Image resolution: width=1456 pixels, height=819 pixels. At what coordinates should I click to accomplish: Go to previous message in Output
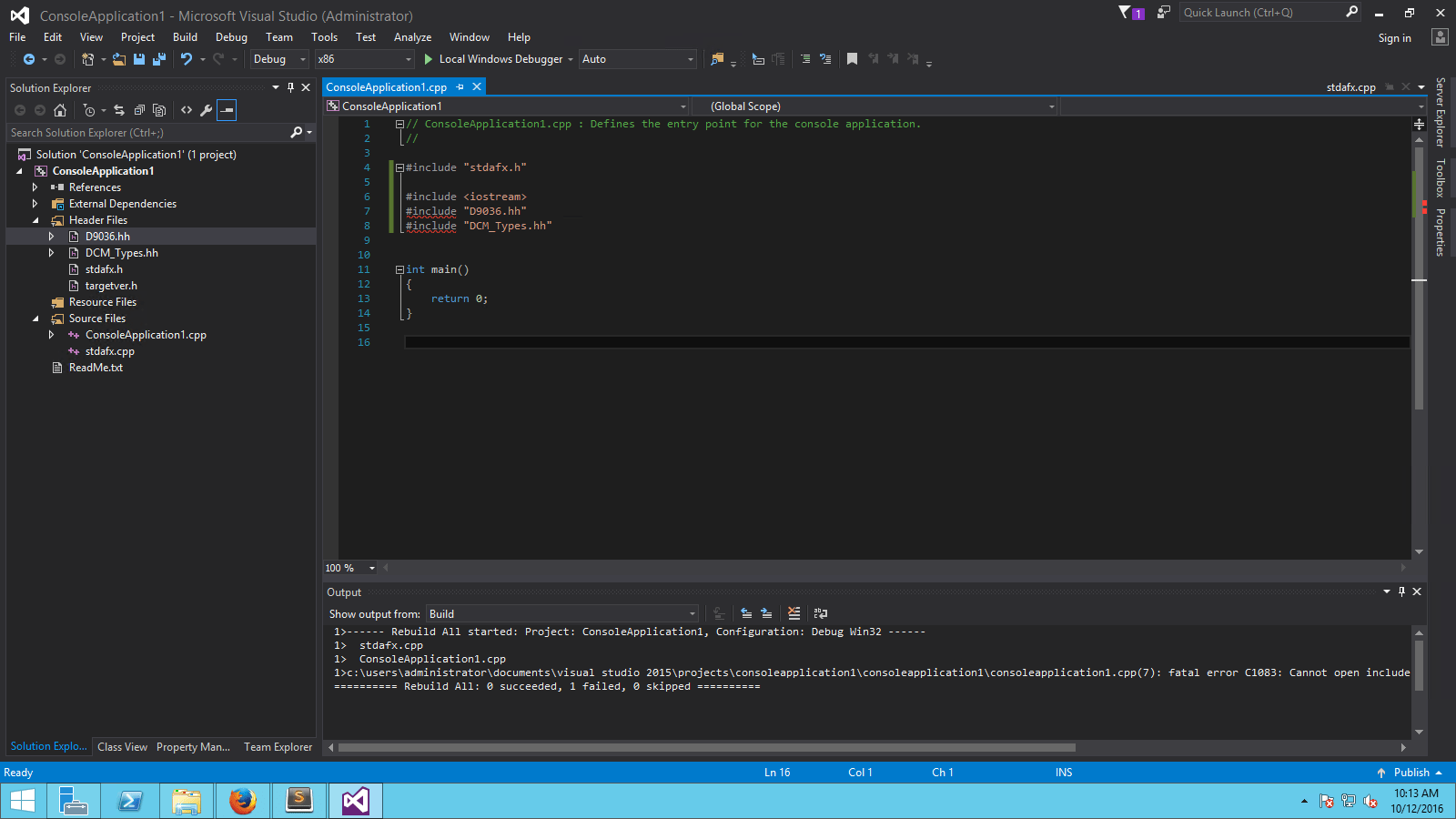tap(746, 613)
